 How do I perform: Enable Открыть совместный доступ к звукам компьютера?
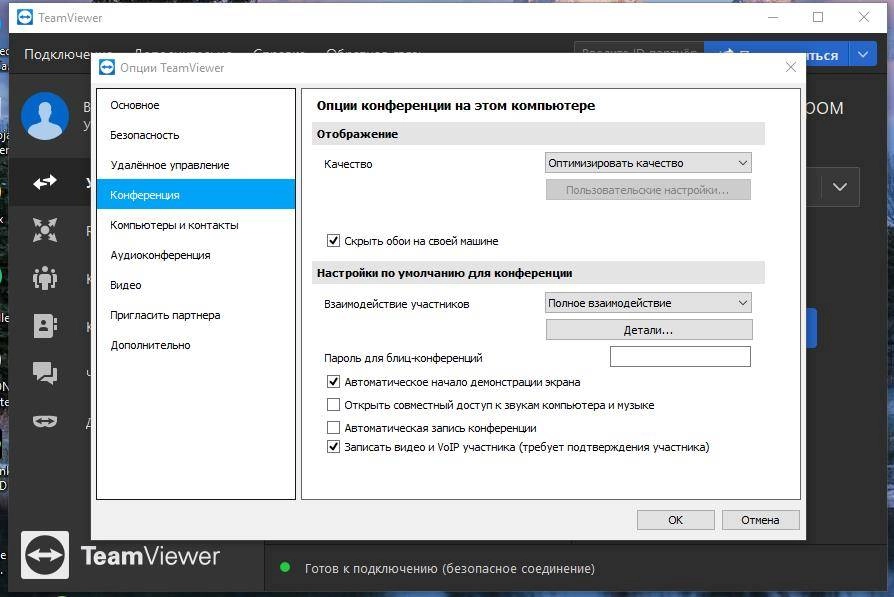[x=334, y=404]
